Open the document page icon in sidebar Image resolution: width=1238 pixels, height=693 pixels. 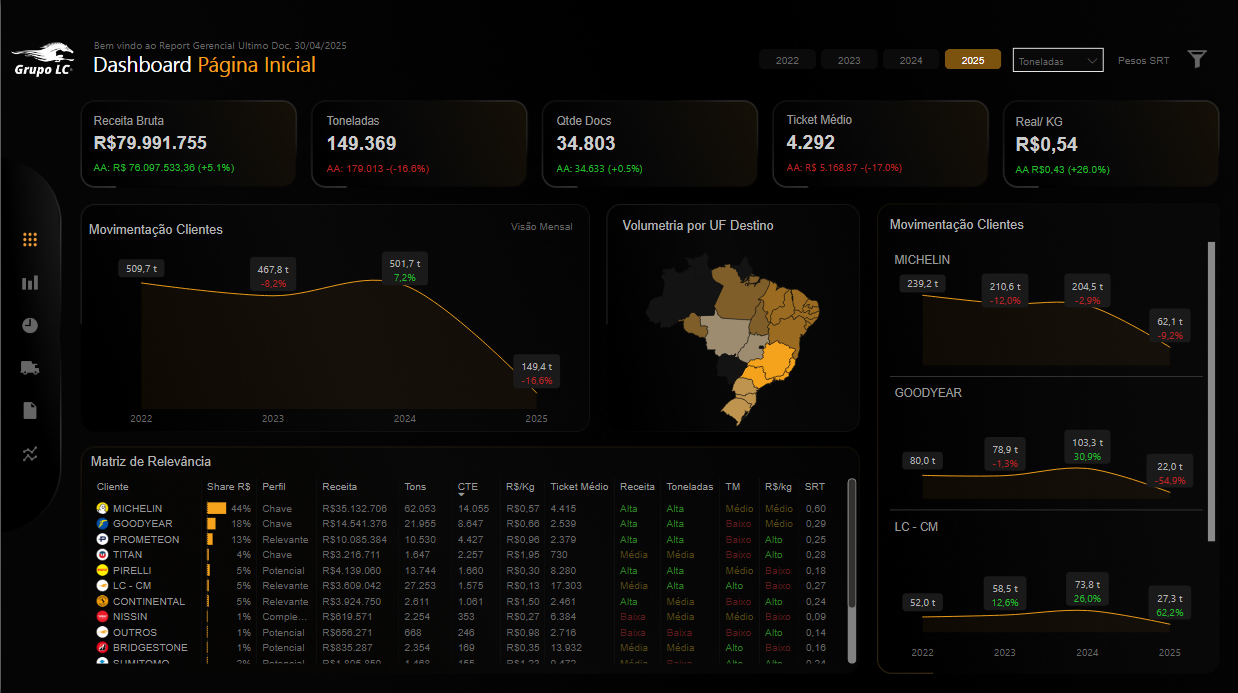click(x=30, y=410)
